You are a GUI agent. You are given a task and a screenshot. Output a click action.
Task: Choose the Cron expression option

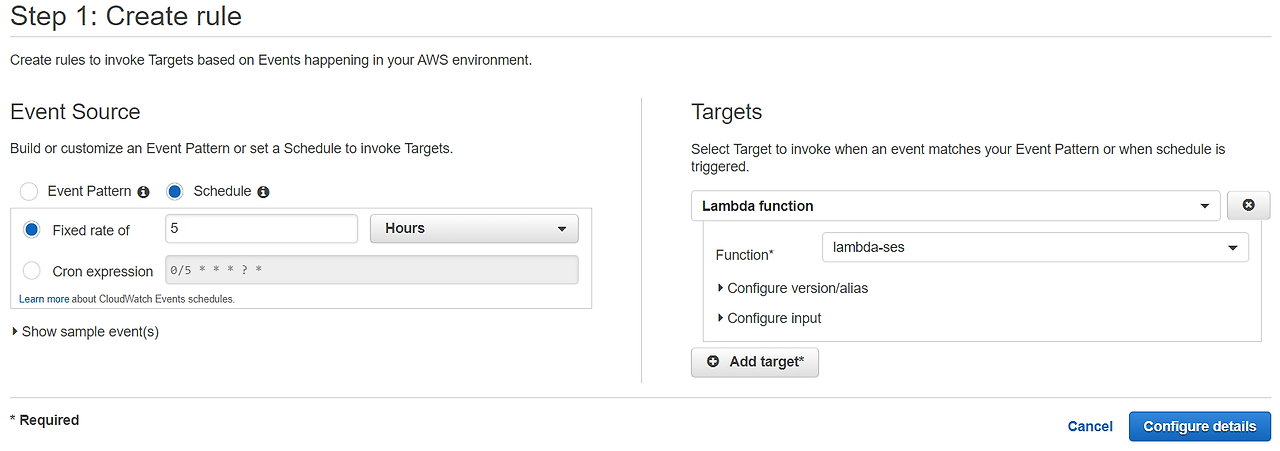(x=32, y=271)
